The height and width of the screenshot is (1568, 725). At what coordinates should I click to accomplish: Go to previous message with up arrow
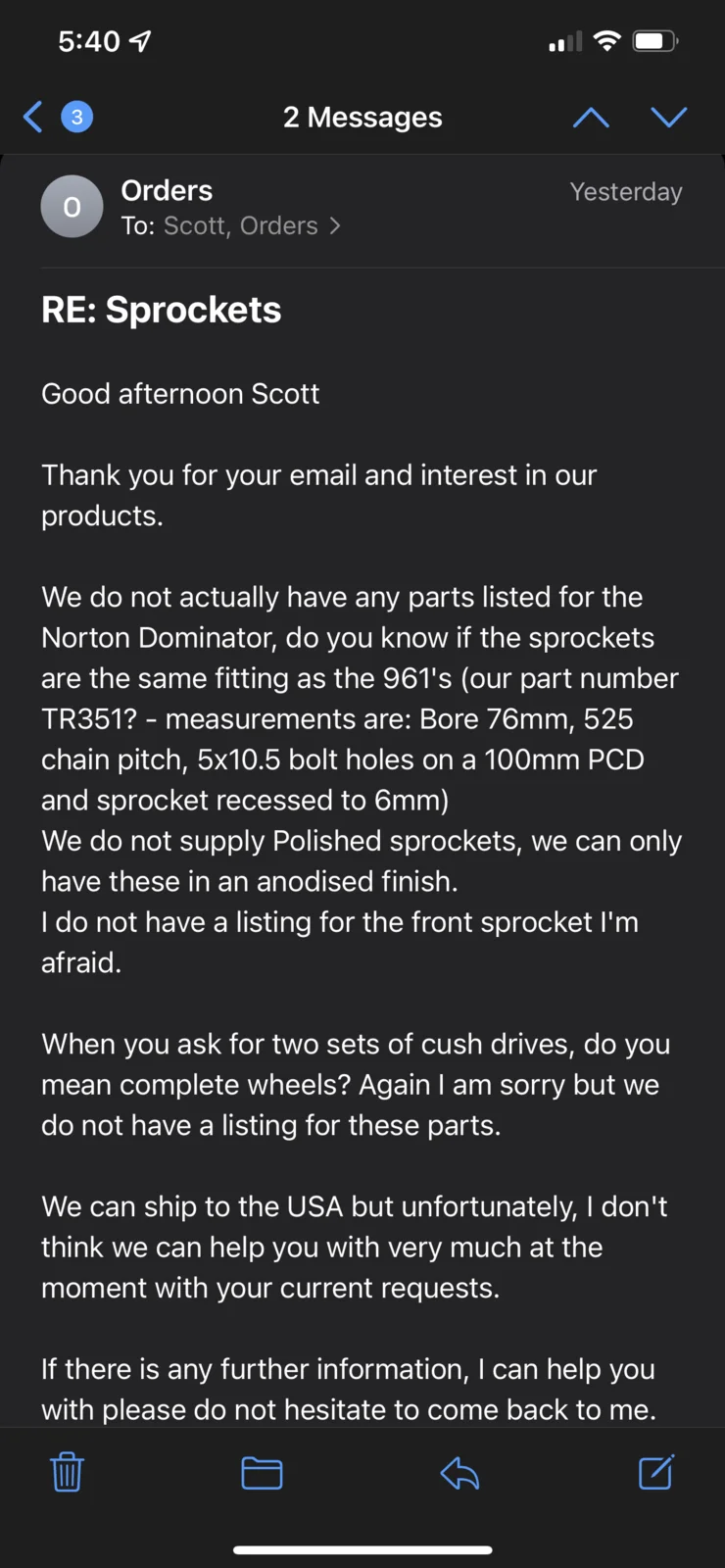[x=591, y=119]
